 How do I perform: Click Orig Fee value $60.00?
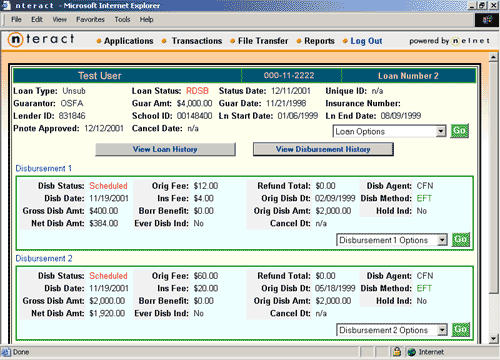coord(206,276)
